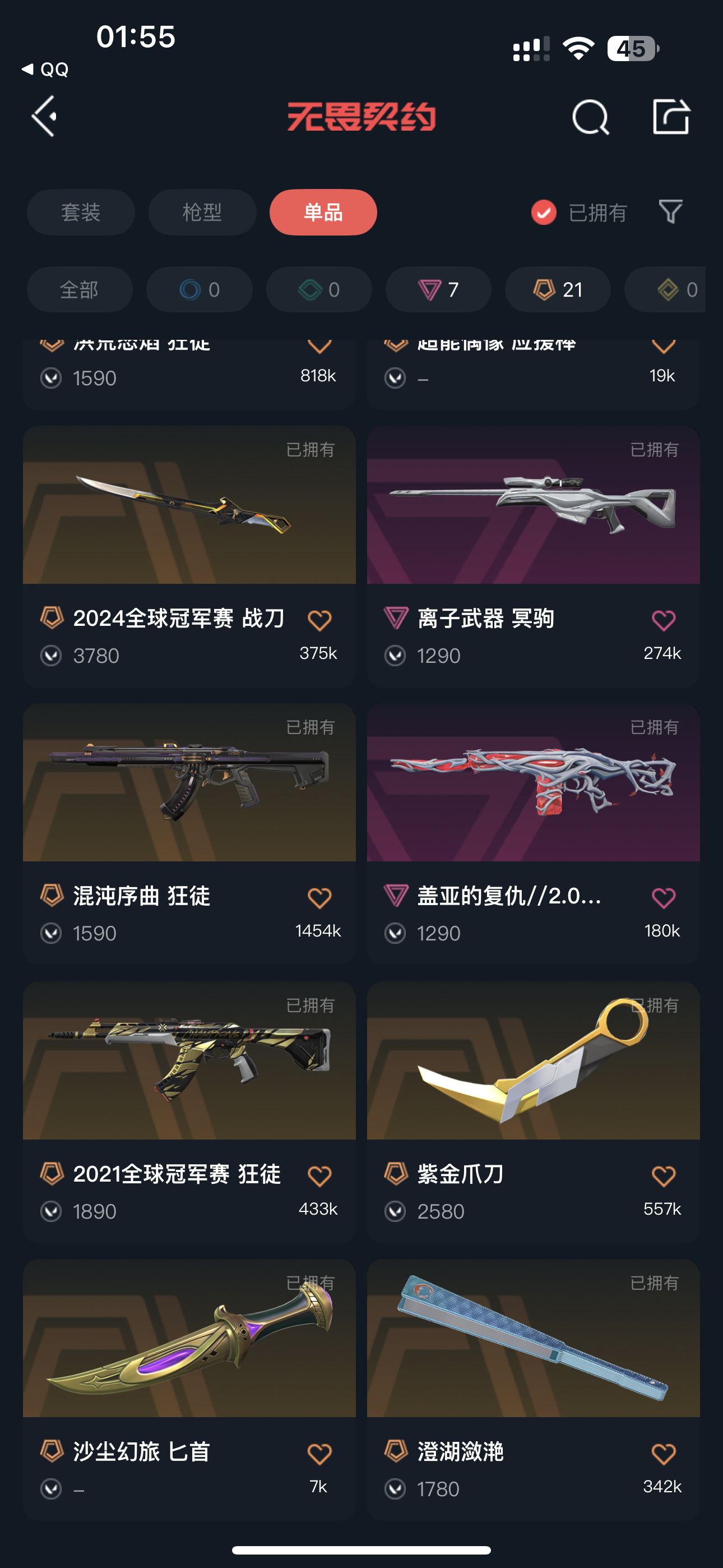Viewport: 723px width, 1568px height.
Task: Like the 混沌序曲 狂徒 skin
Action: point(319,898)
